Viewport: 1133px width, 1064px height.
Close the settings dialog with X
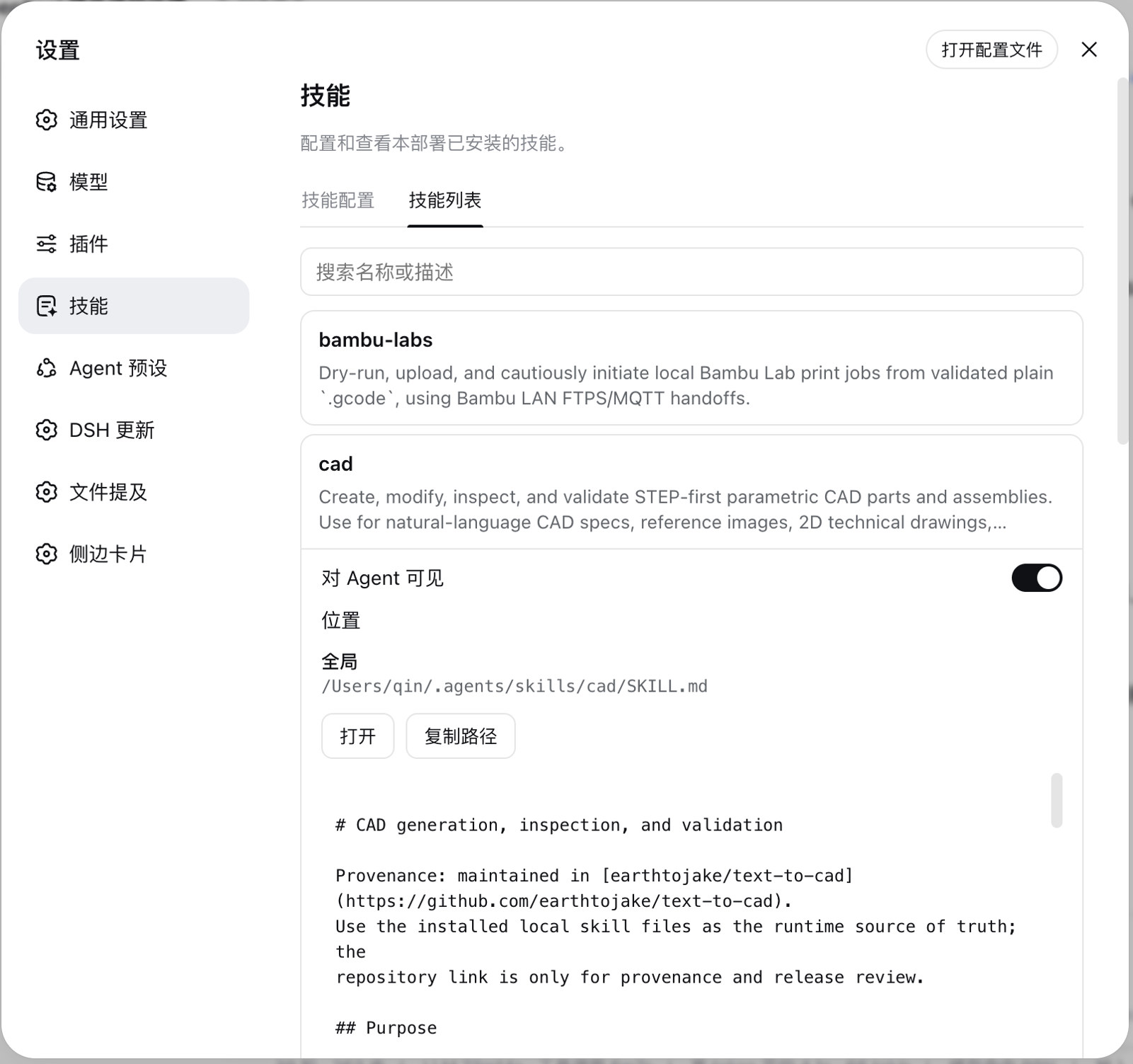(1089, 50)
